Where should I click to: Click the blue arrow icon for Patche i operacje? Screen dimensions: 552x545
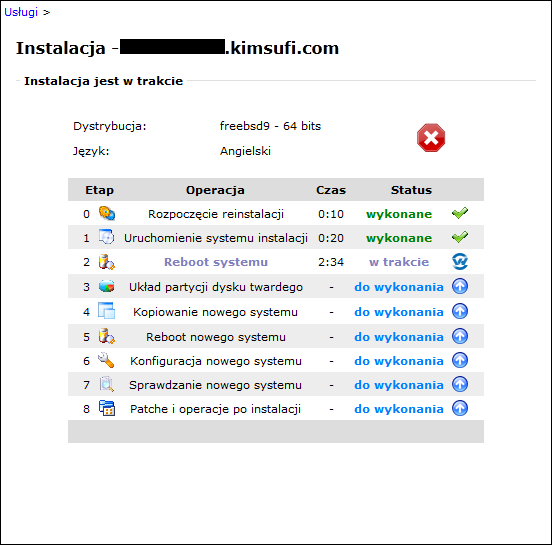[460, 408]
